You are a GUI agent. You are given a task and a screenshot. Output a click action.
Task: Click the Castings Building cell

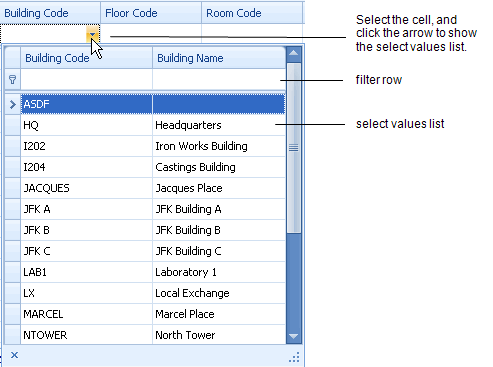(x=219, y=167)
